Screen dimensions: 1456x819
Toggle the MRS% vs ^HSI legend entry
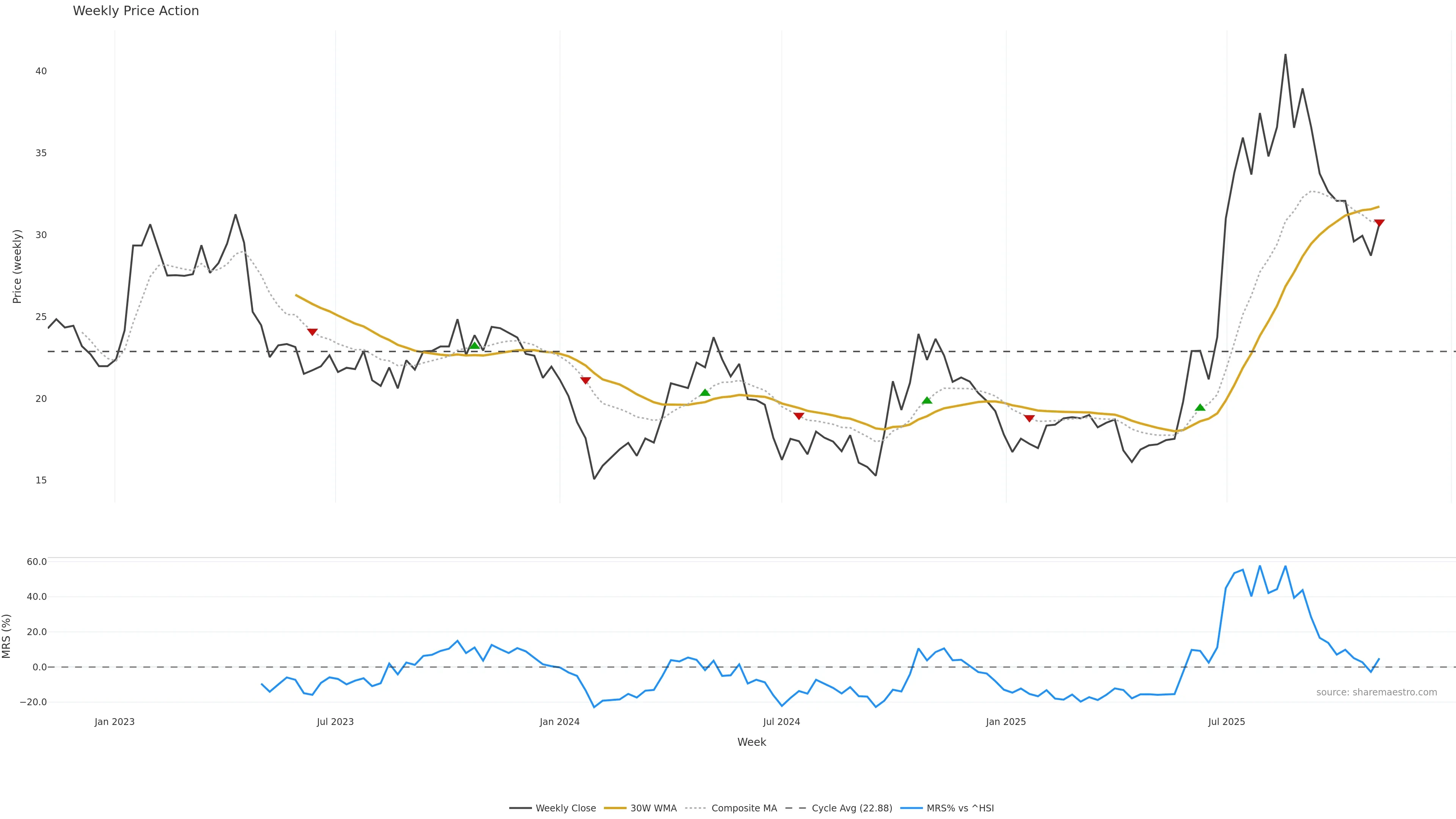960,808
